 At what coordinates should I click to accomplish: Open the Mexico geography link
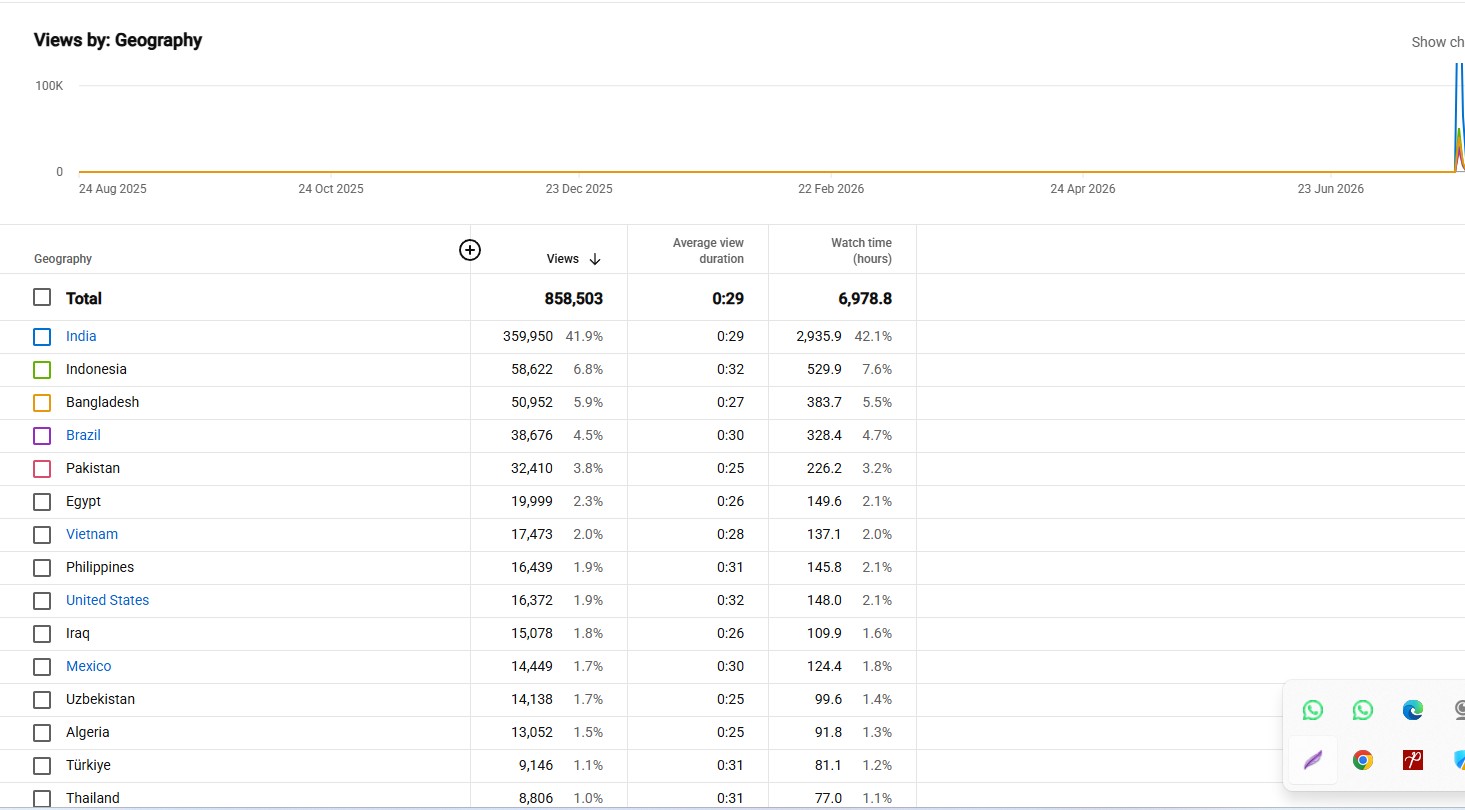pyautogui.click(x=89, y=666)
